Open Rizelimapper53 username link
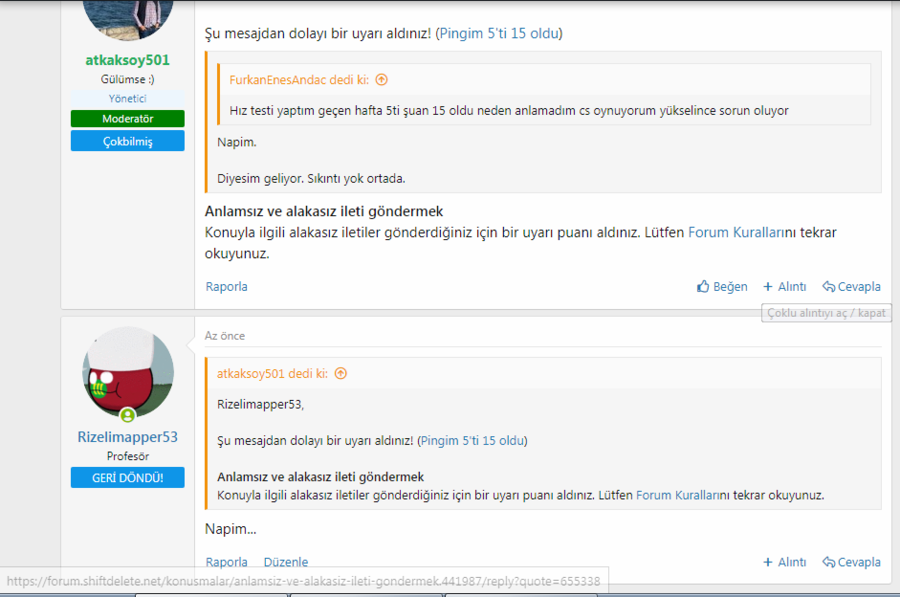Screen dimensions: 900x597 (127, 437)
